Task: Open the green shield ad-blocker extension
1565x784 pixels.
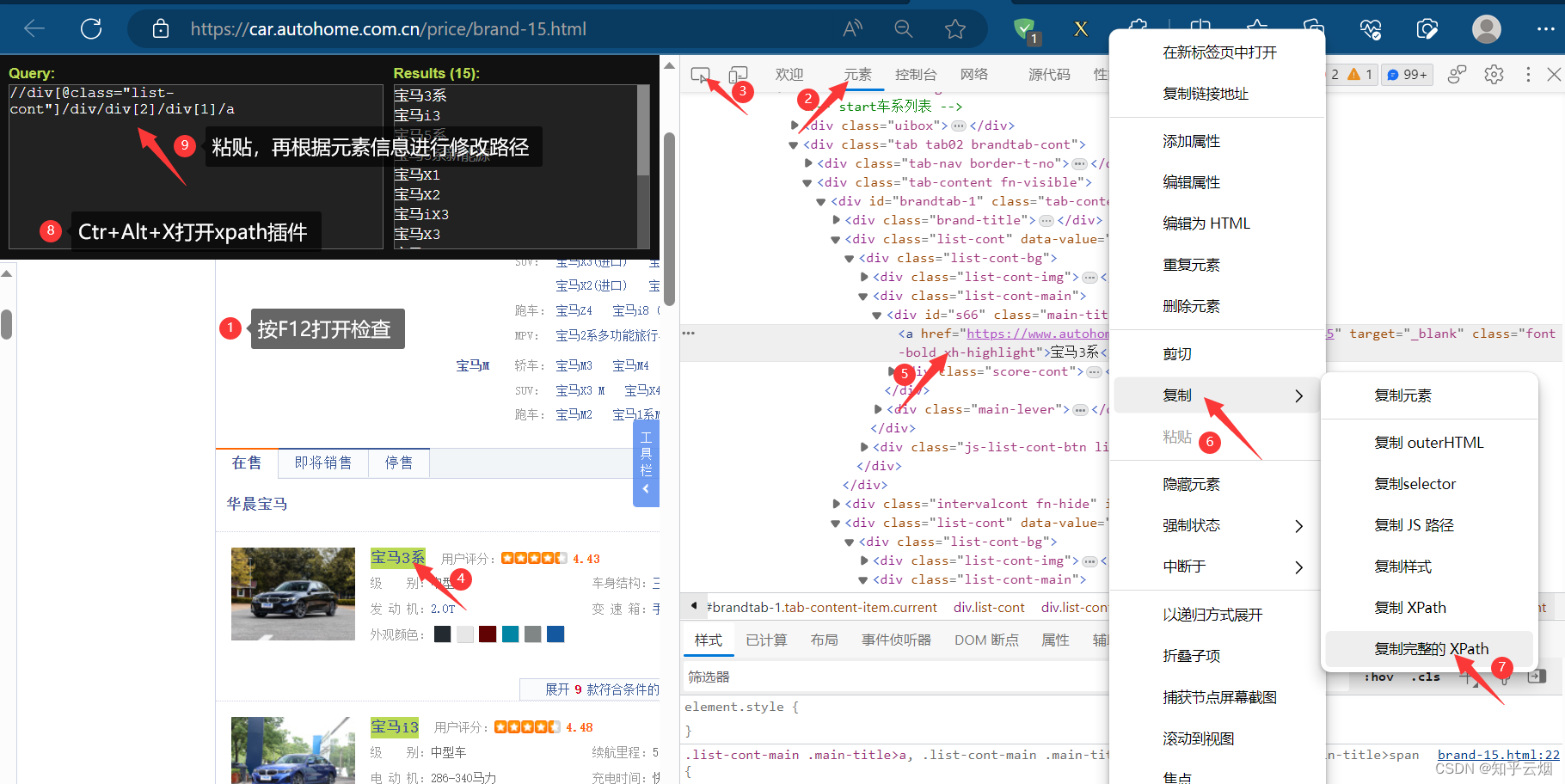Action: (1026, 30)
